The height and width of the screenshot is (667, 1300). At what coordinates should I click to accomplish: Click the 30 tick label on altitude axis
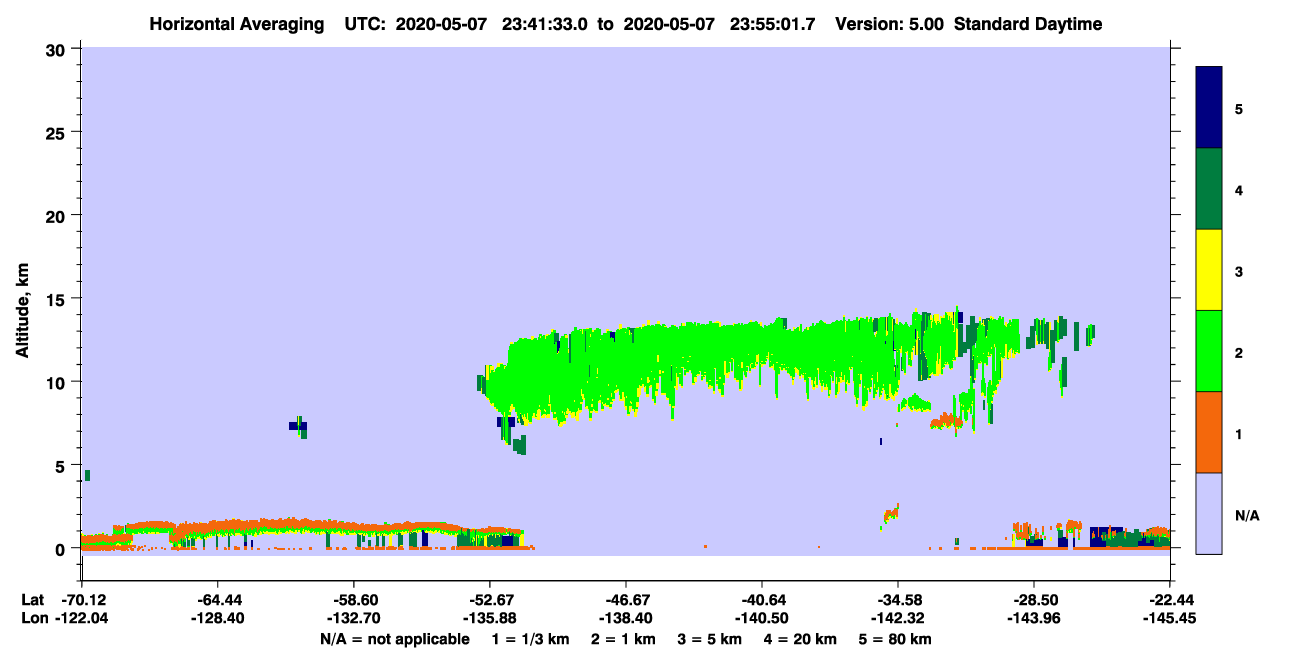click(58, 48)
